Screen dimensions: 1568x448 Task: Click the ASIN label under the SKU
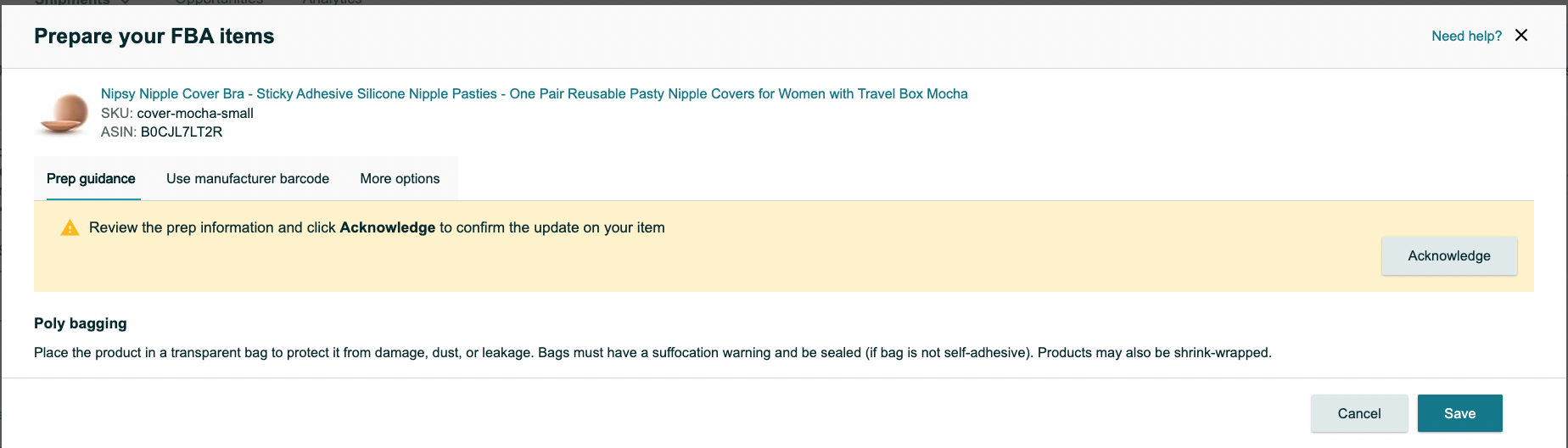[x=119, y=132]
